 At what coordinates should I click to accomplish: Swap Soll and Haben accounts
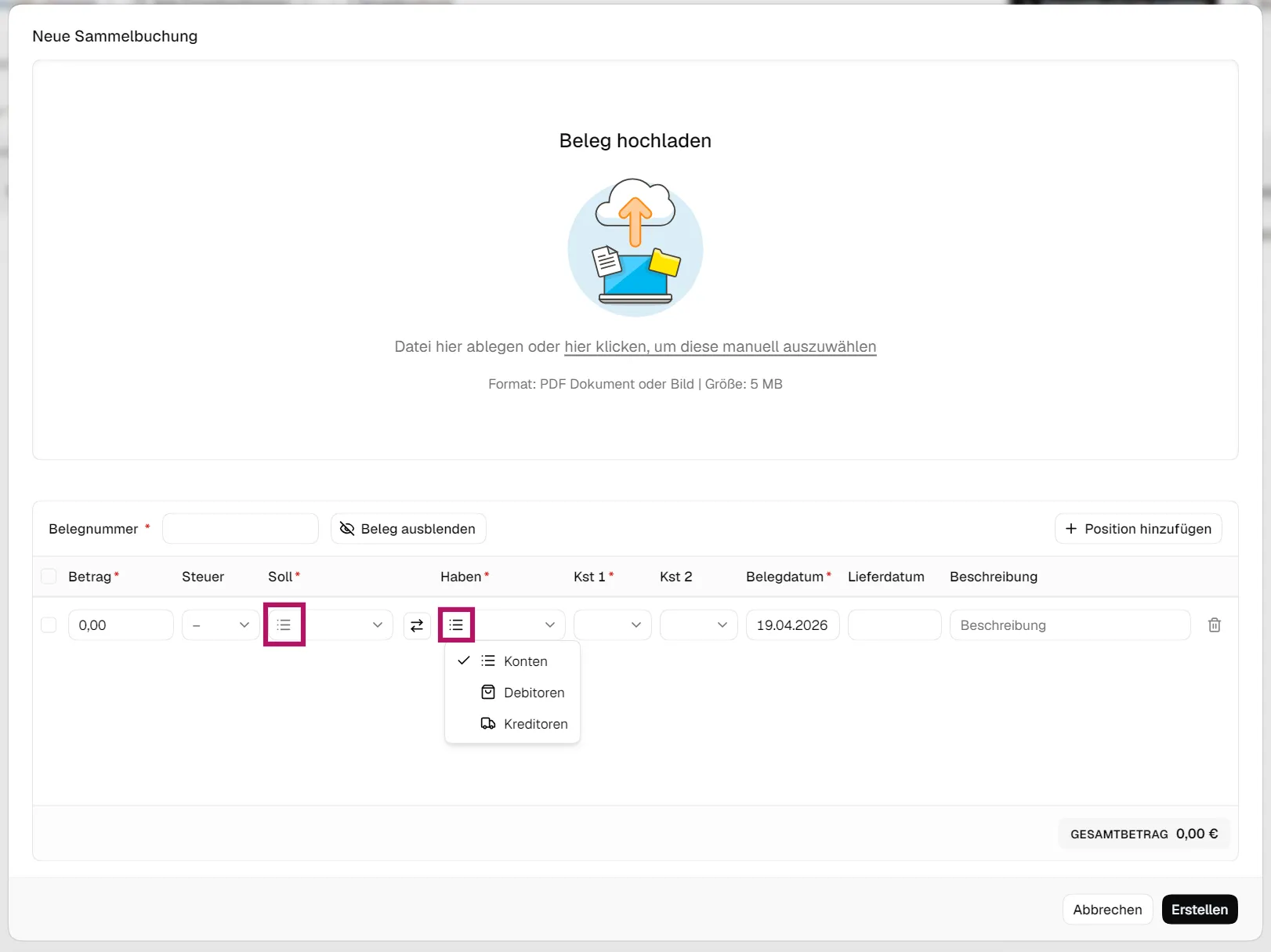click(417, 624)
